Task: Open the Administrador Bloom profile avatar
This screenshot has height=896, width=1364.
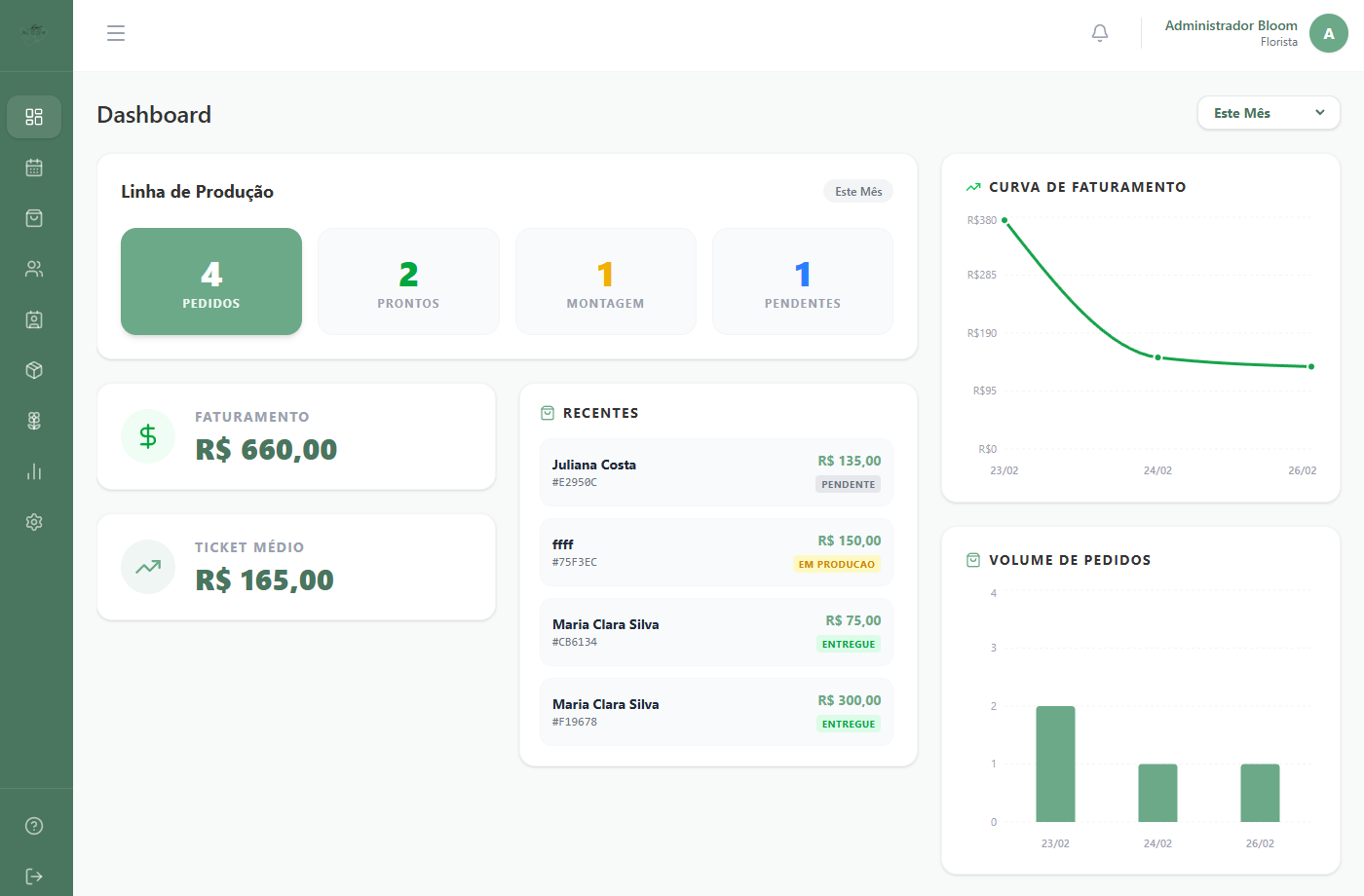Action: click(1328, 33)
